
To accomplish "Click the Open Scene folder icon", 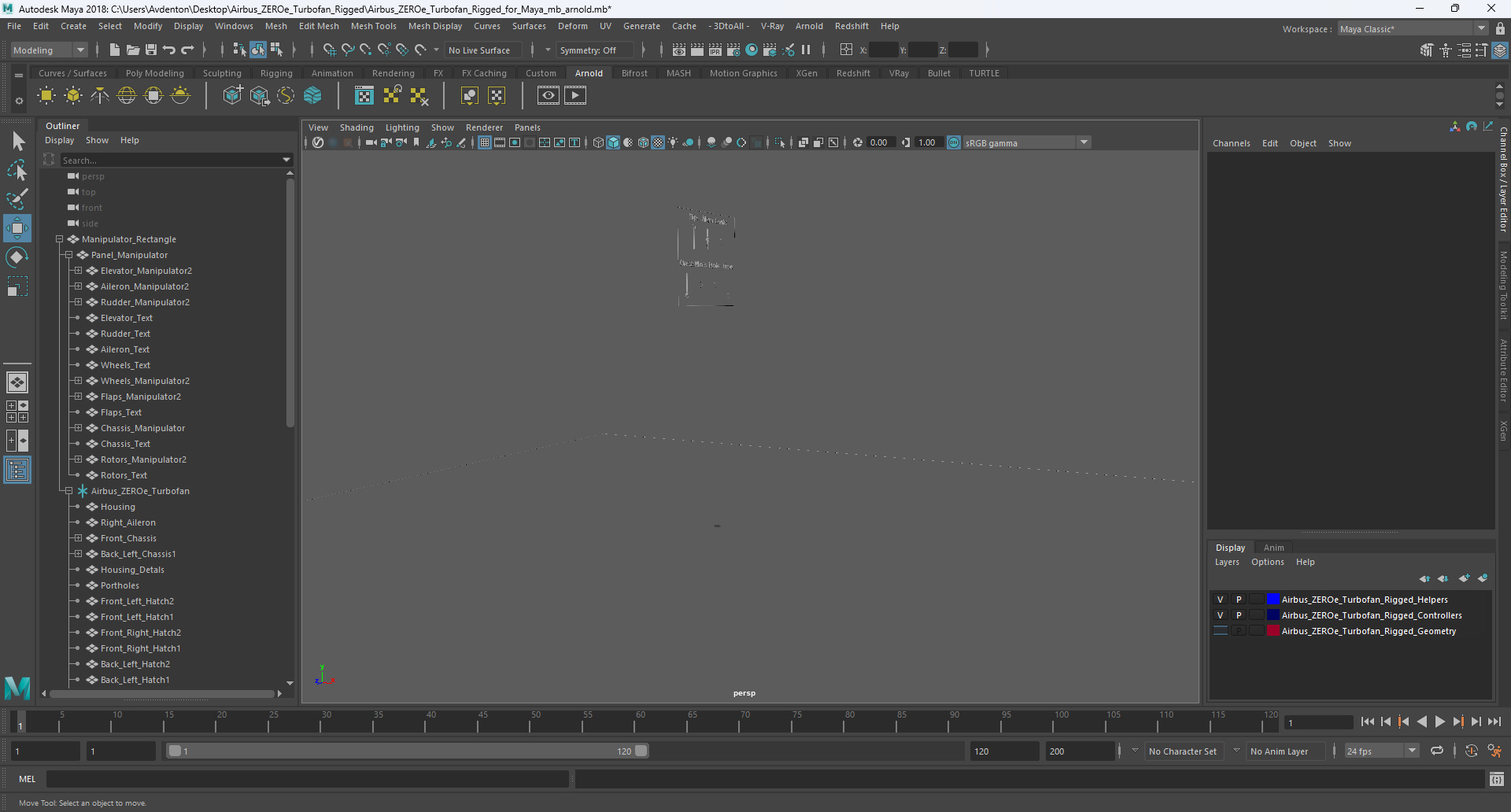I will click(x=133, y=50).
